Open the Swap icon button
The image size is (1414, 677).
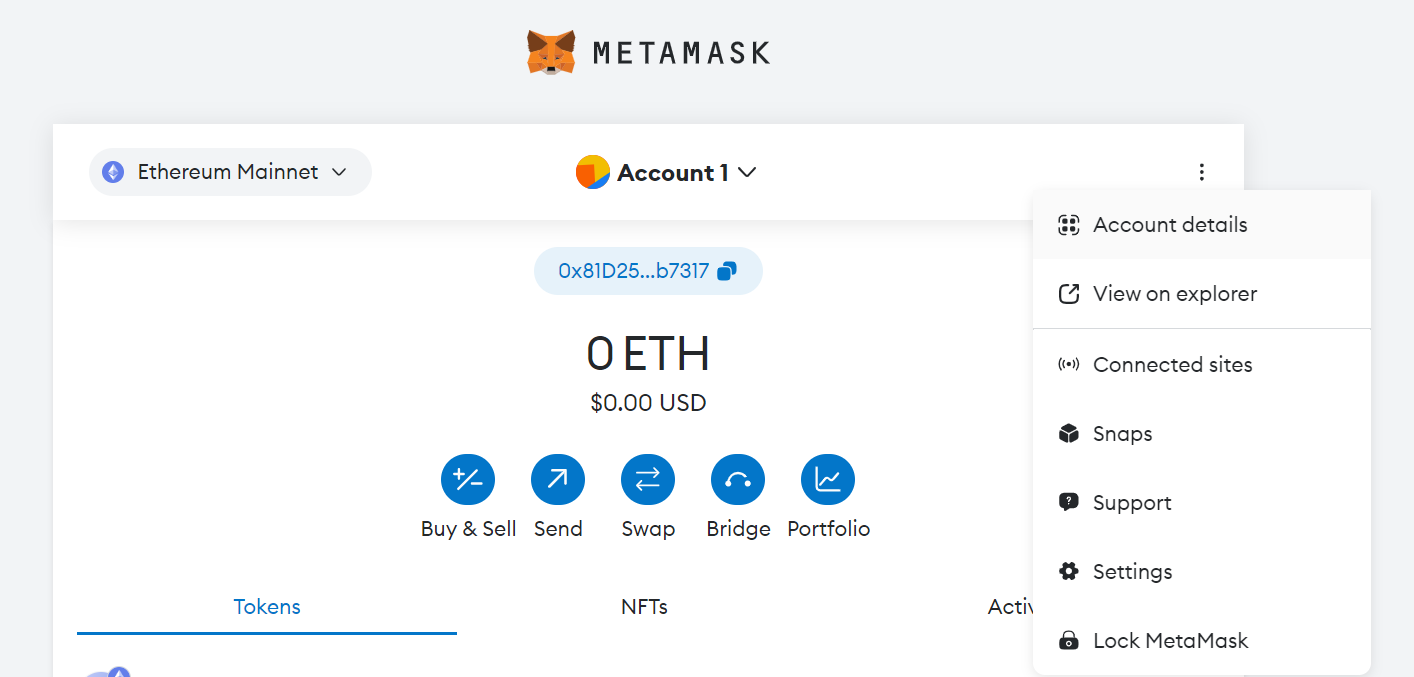tap(648, 480)
